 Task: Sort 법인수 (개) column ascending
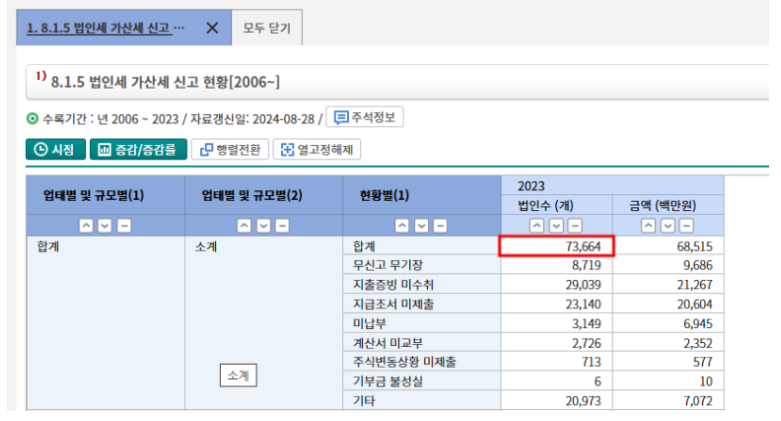coord(538,226)
